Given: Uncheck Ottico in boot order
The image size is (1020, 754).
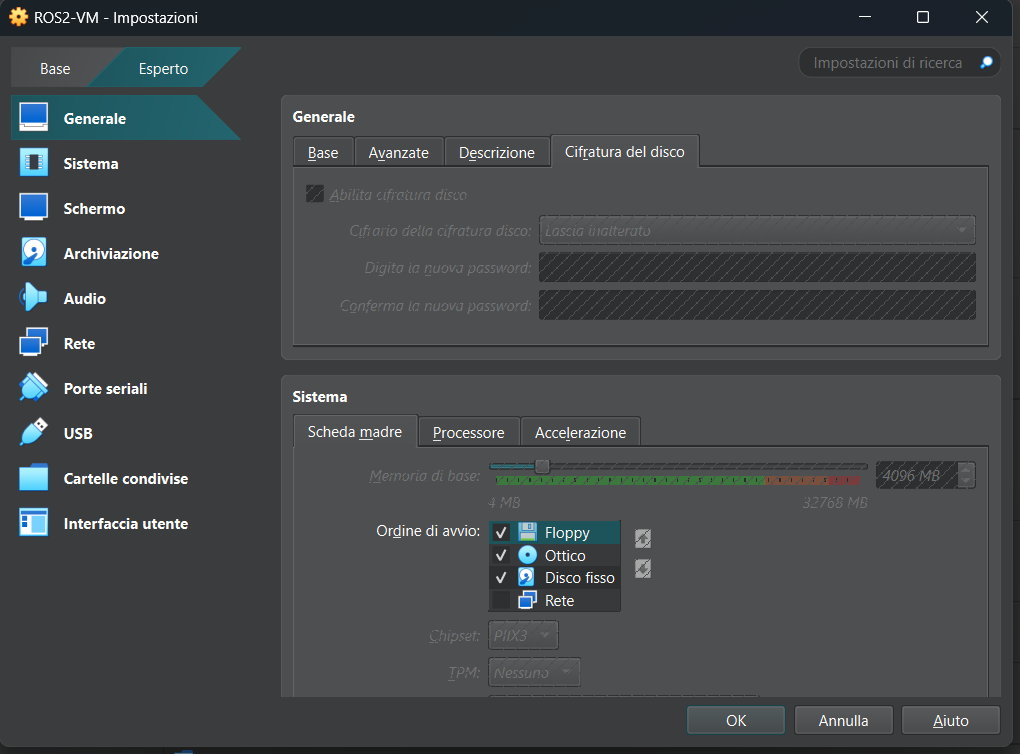Looking at the screenshot, I should click(x=501, y=555).
